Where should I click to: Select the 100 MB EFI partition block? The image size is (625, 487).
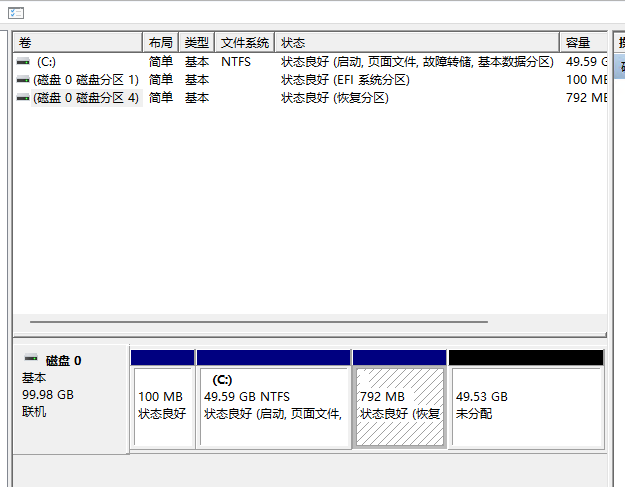coord(162,406)
